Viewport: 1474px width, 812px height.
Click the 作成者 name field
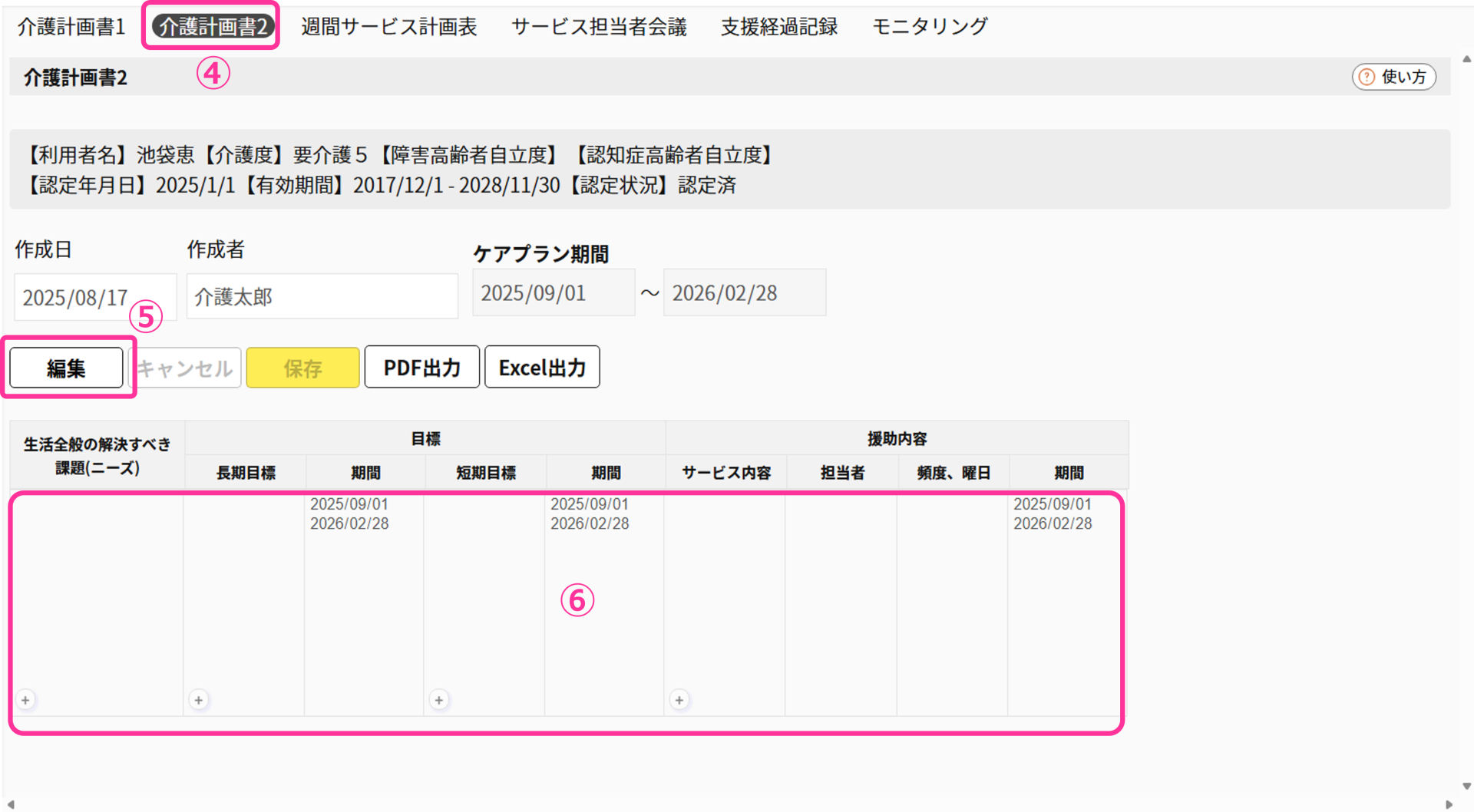click(x=322, y=297)
